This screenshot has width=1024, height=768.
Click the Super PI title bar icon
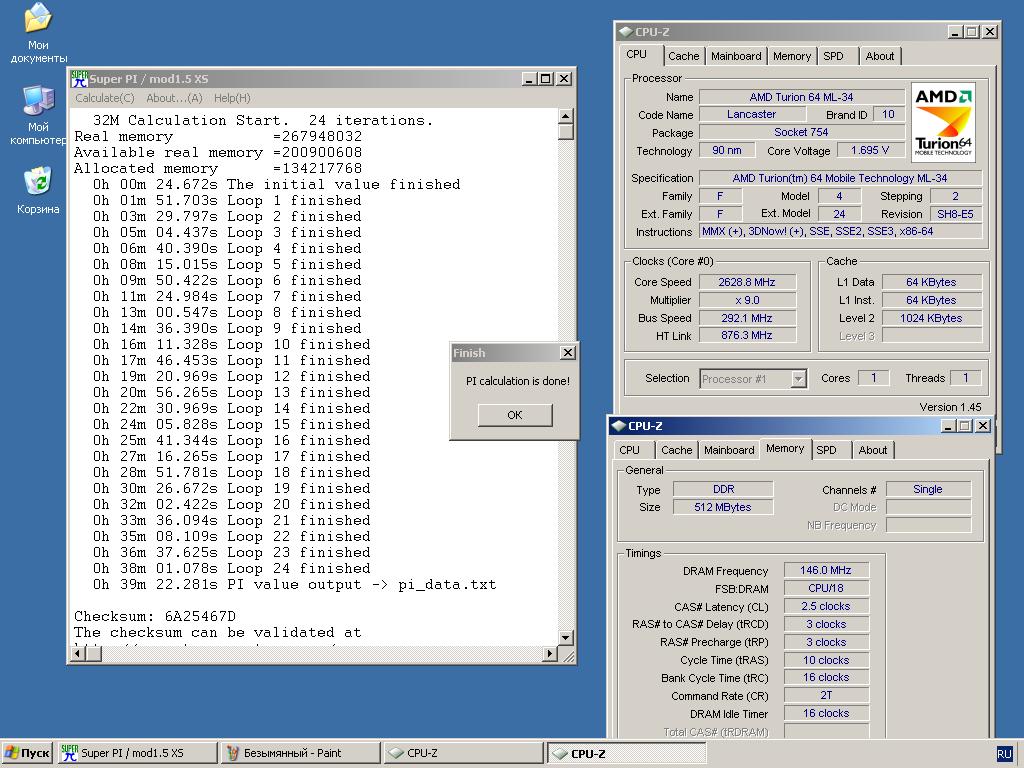pos(80,79)
